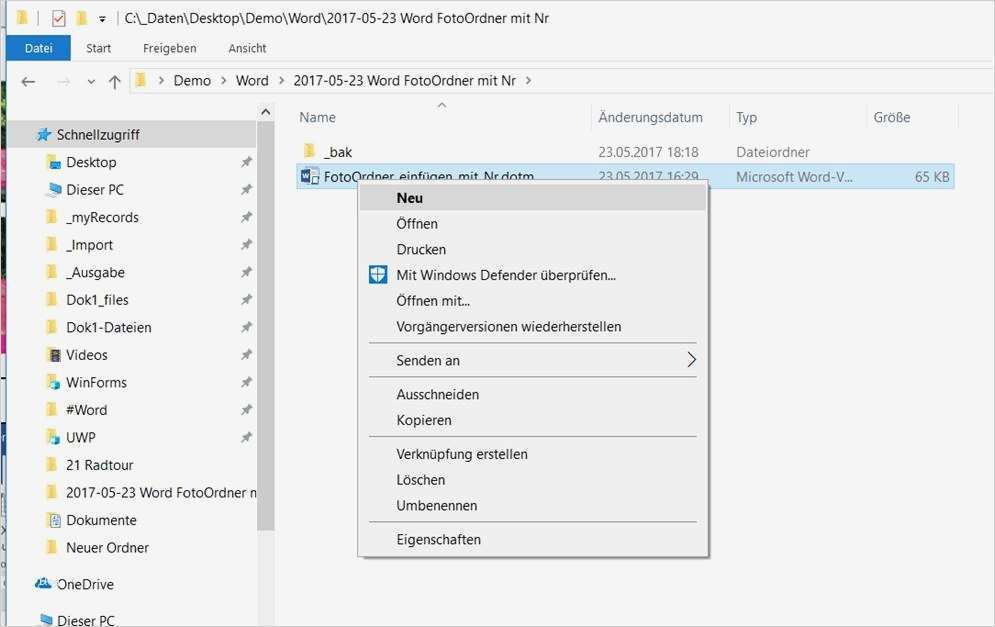995x627 pixels.
Task: Click the Windows Defender shield icon
Action: pyautogui.click(x=378, y=275)
